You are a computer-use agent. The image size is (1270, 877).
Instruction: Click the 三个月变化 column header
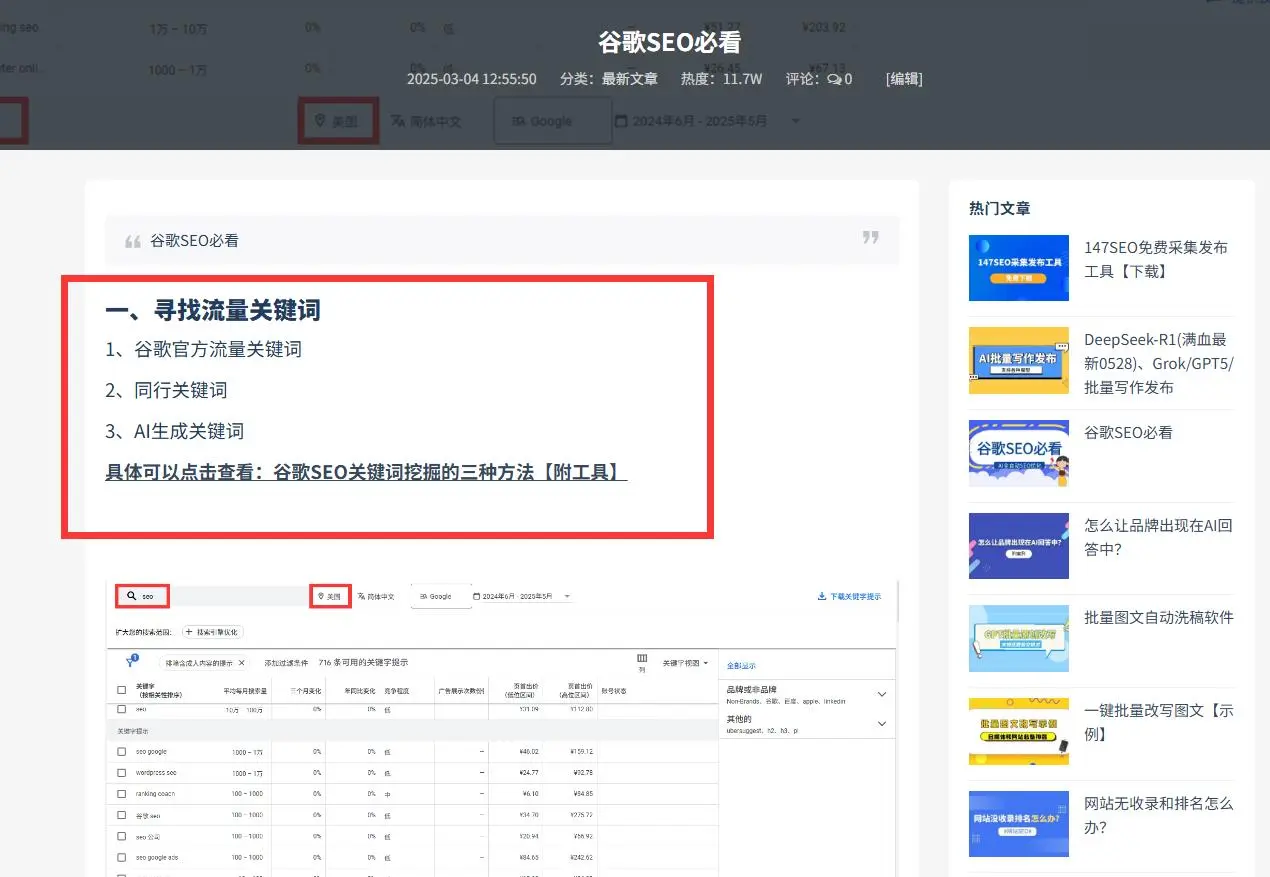pyautogui.click(x=304, y=691)
